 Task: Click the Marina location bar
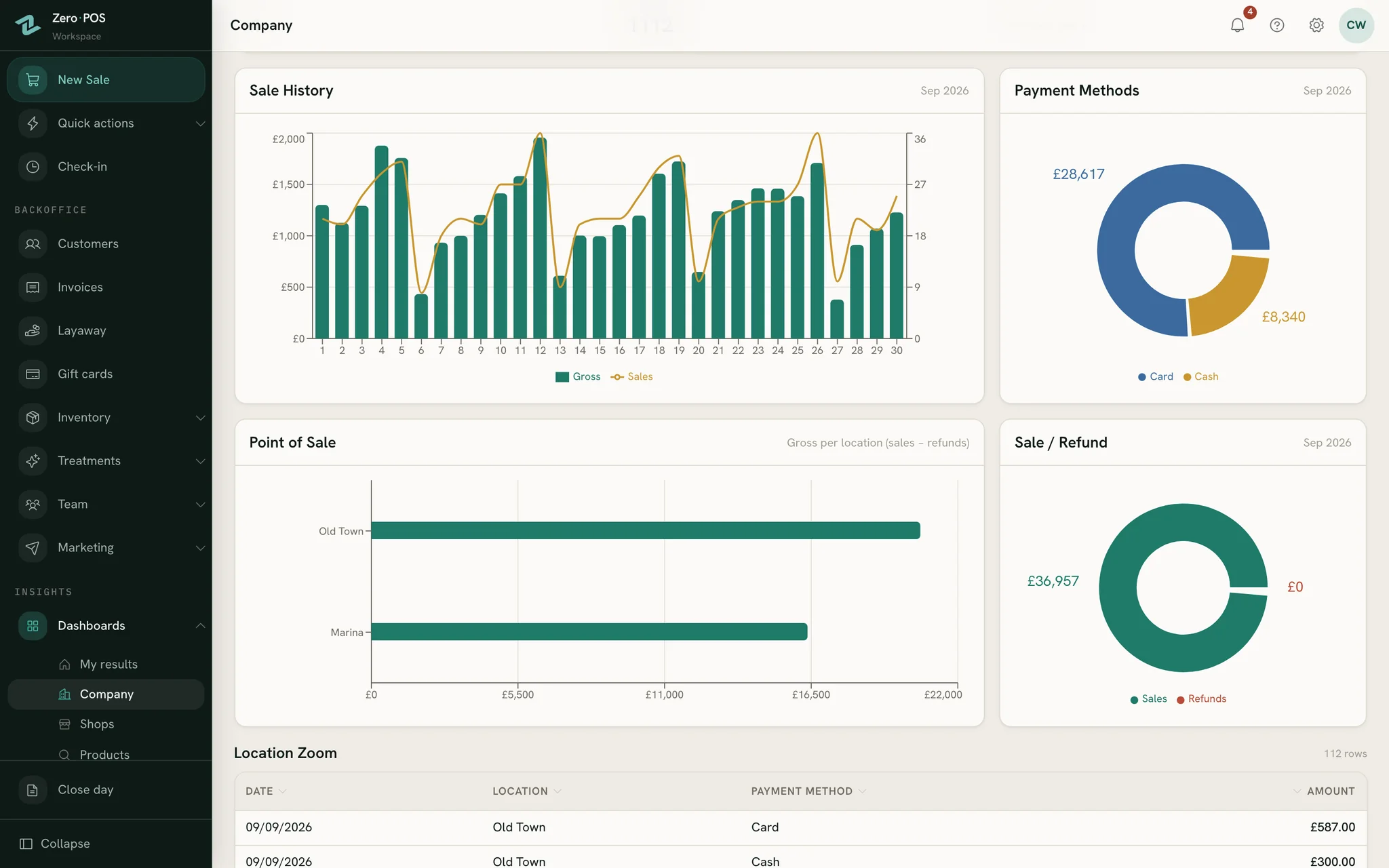pos(589,631)
